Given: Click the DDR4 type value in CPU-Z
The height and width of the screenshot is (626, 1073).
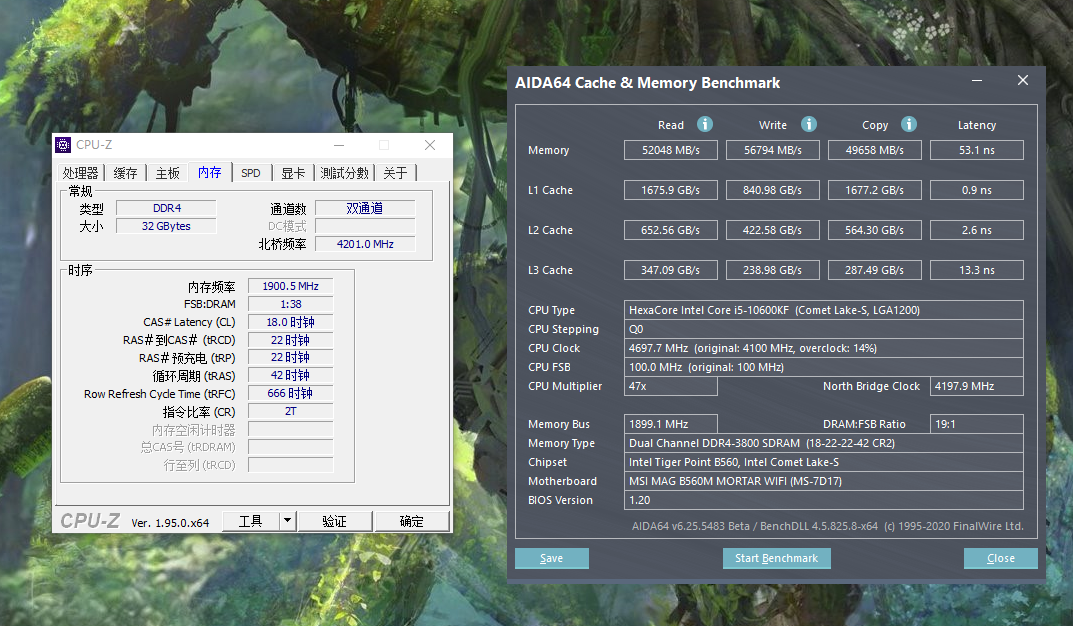Looking at the screenshot, I should (166, 208).
